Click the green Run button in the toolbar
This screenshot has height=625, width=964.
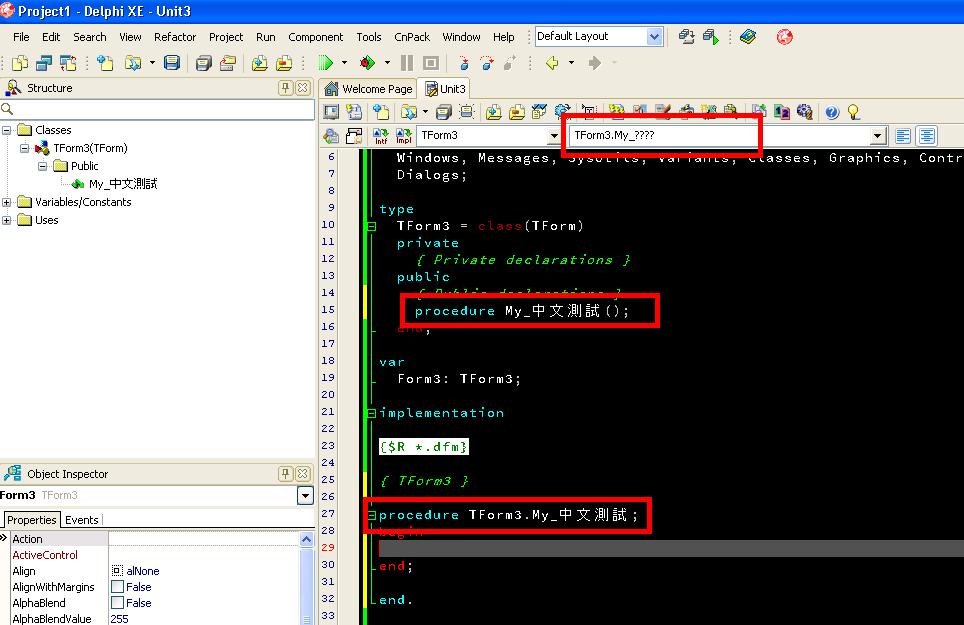click(326, 63)
